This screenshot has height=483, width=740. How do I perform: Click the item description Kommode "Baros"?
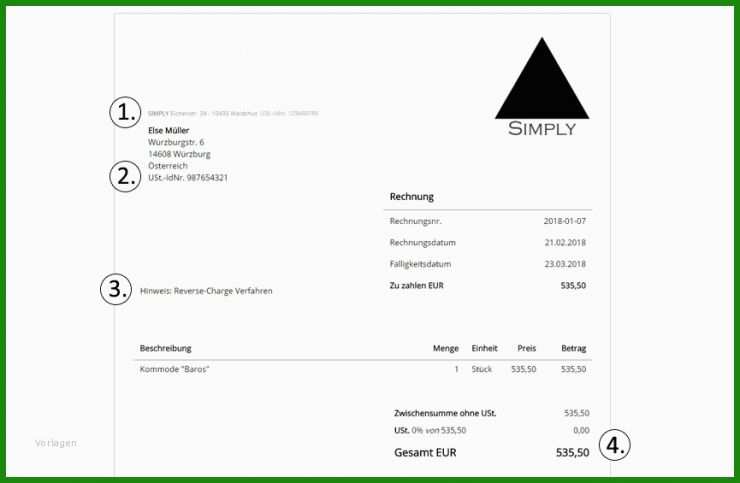(x=174, y=369)
